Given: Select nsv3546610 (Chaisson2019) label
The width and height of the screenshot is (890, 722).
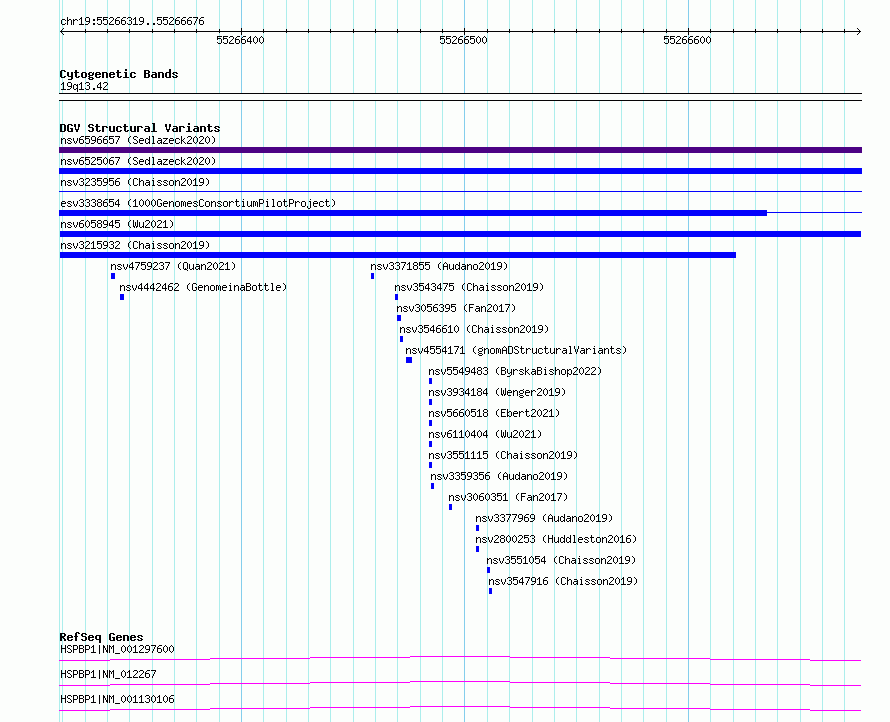Looking at the screenshot, I should tap(474, 329).
